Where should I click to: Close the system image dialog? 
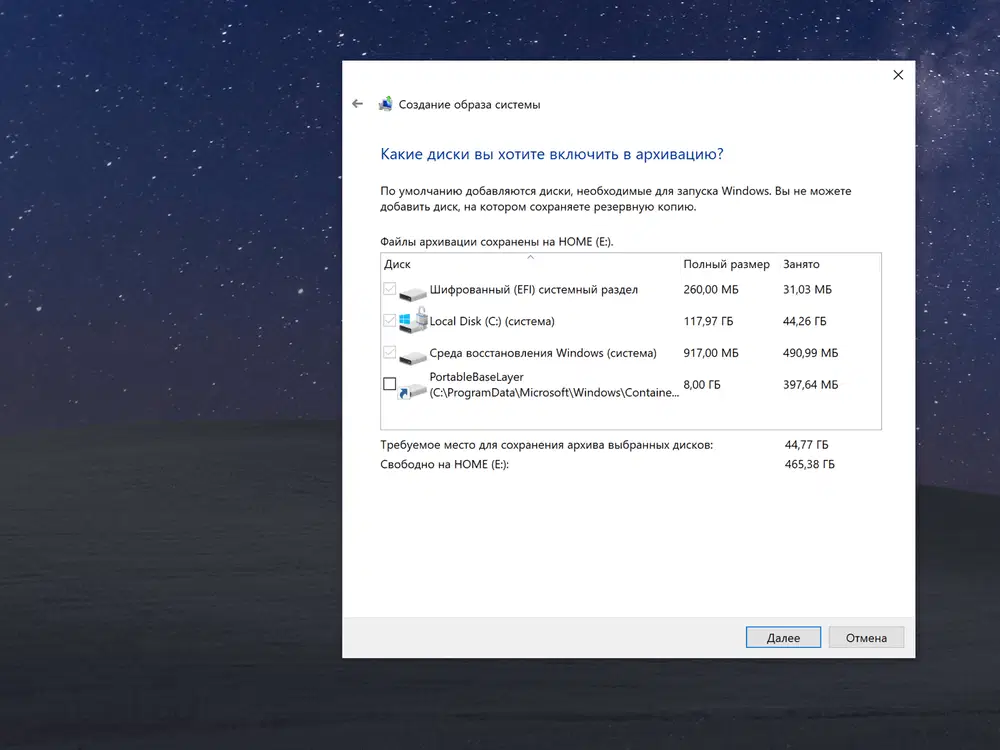(898, 75)
